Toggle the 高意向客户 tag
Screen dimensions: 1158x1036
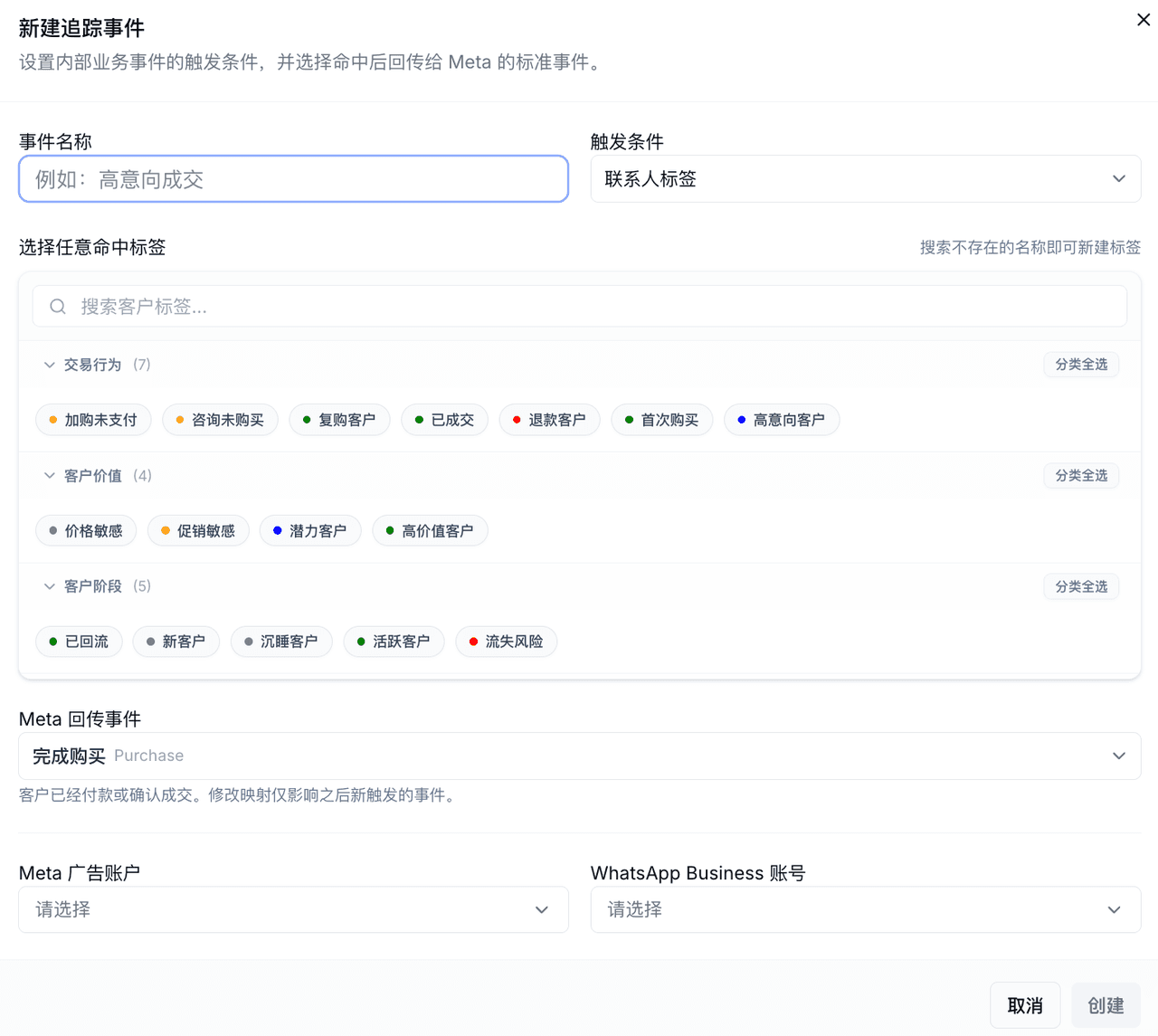click(x=782, y=420)
